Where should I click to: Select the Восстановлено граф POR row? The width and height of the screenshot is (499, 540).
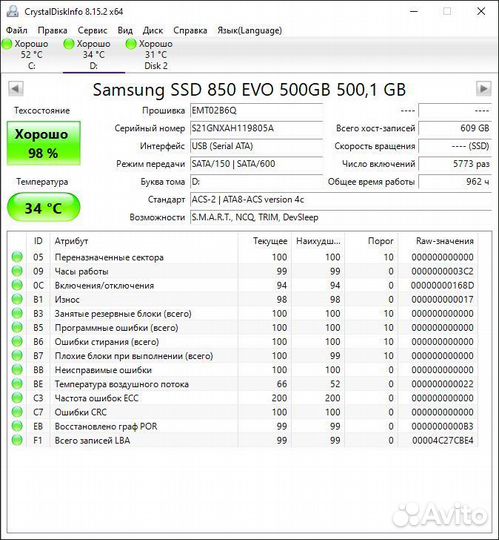tap(243, 426)
